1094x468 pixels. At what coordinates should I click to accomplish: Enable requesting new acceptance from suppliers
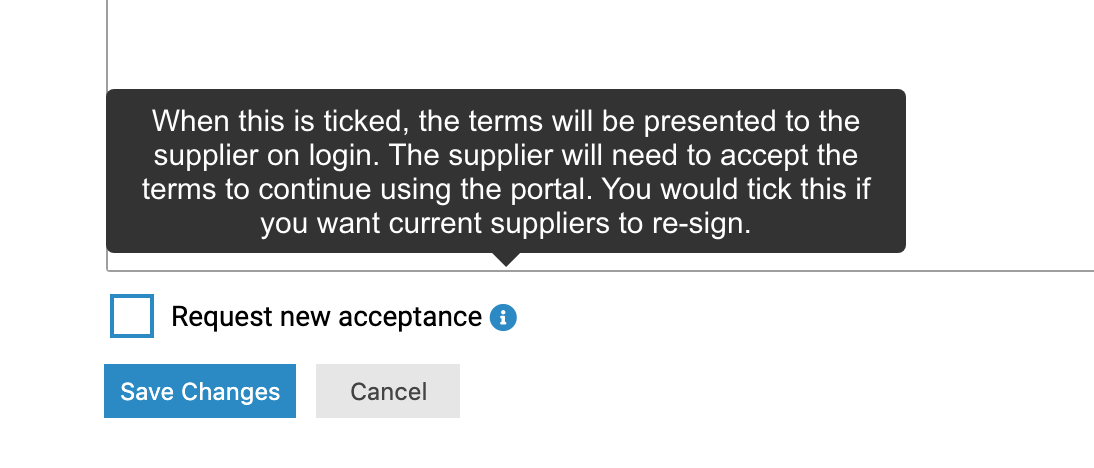click(132, 316)
